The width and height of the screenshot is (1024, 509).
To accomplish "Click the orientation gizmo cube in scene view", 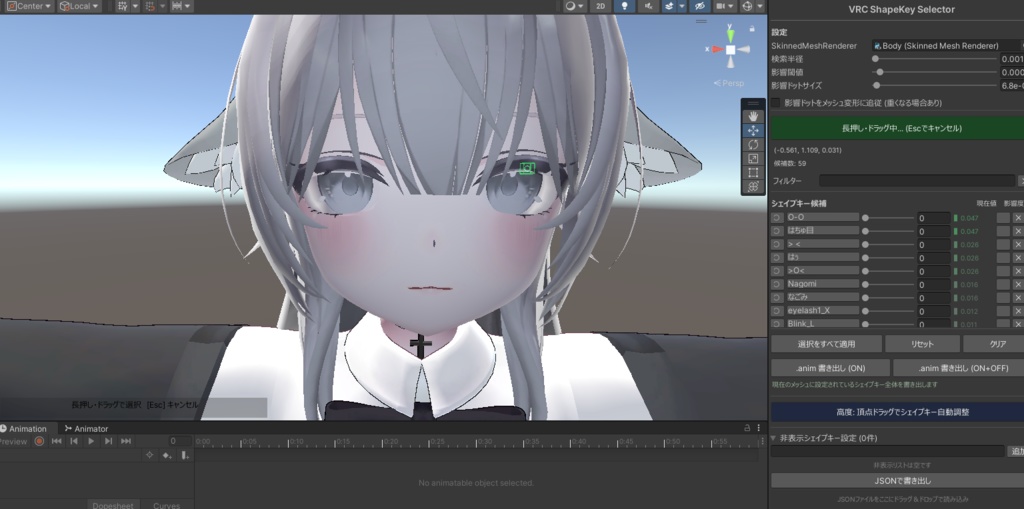I will [730, 50].
